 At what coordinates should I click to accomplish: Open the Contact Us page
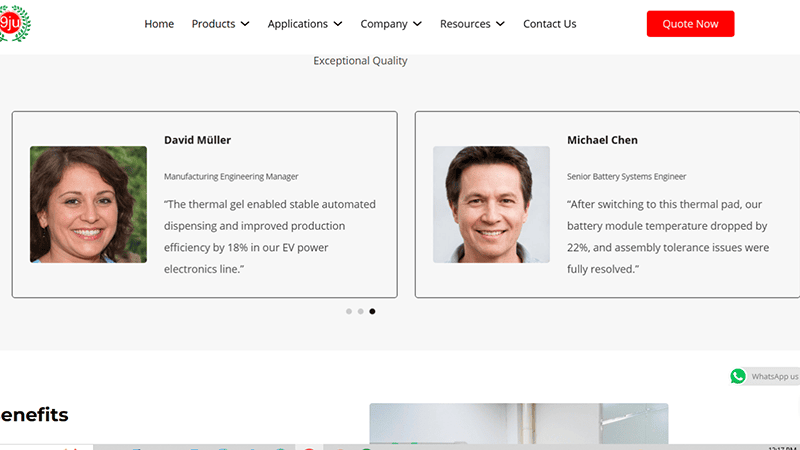tap(549, 24)
